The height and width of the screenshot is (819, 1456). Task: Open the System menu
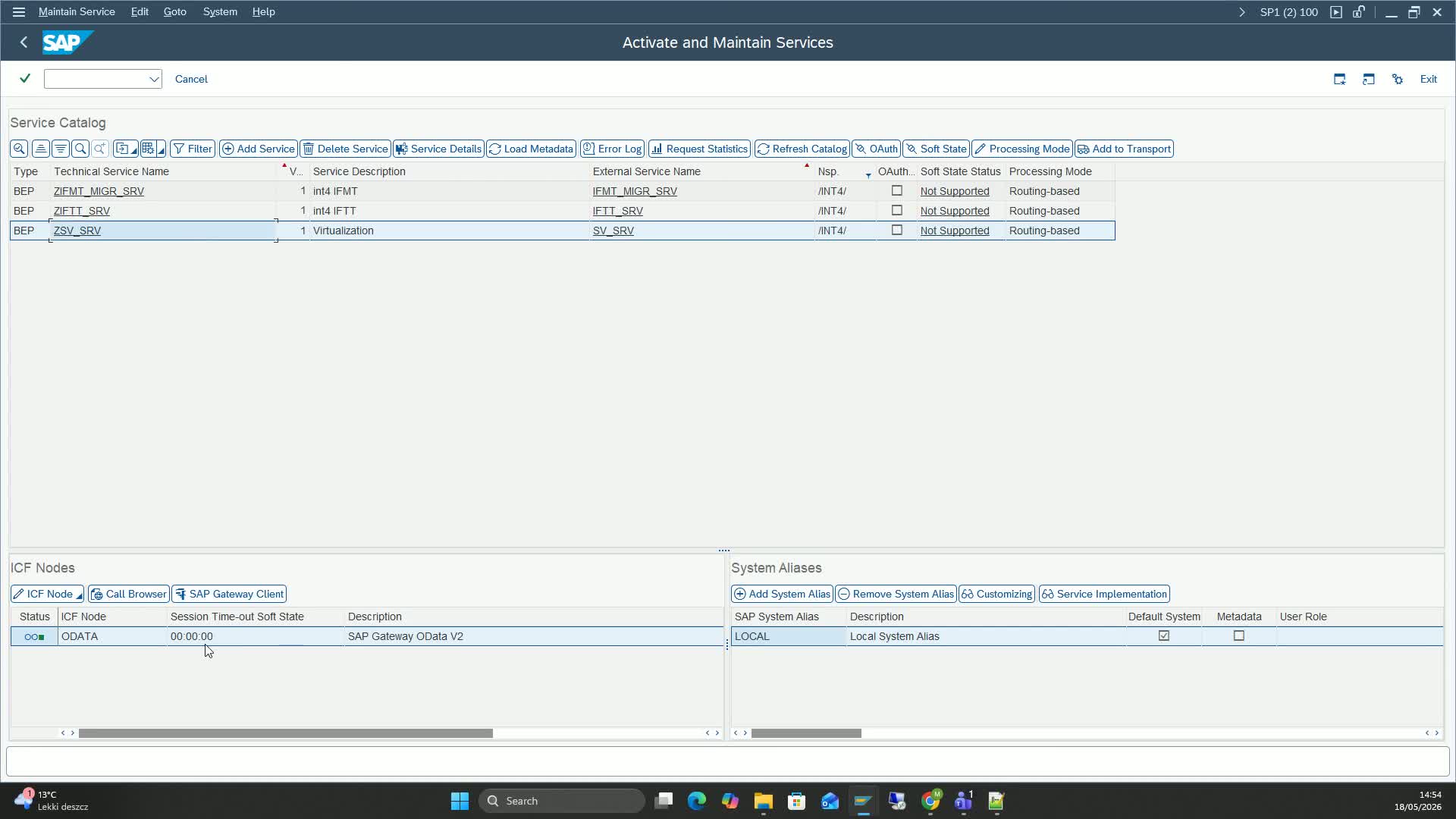(220, 12)
